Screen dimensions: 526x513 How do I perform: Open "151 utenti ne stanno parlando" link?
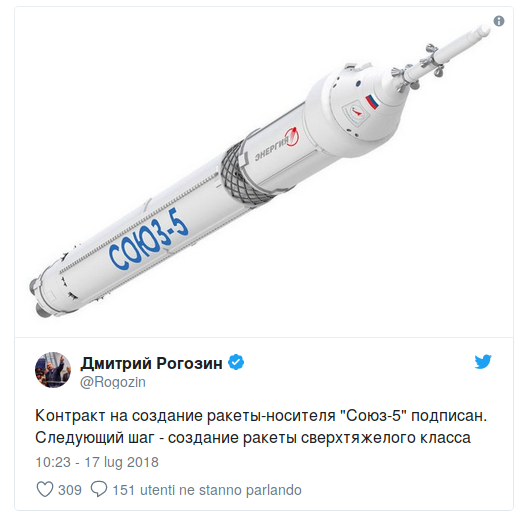click(207, 490)
